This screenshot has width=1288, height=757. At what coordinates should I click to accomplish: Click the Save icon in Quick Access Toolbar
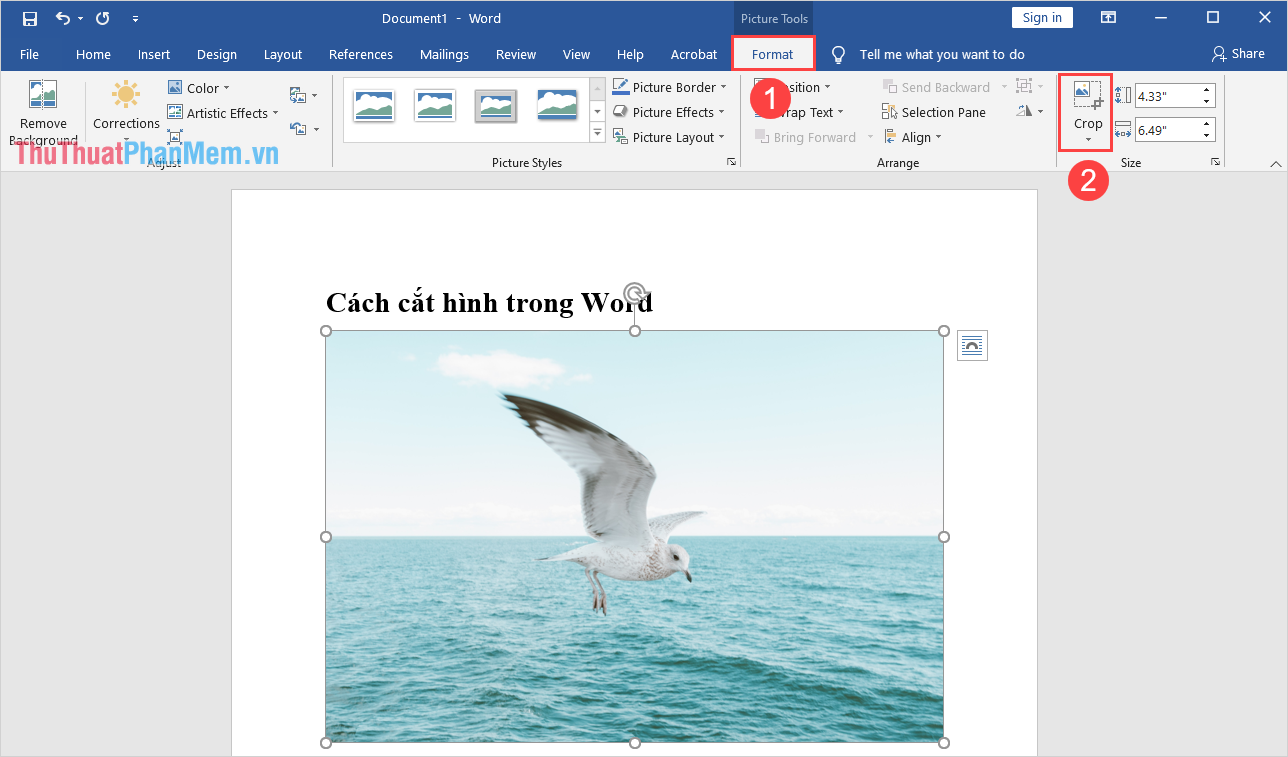point(30,18)
